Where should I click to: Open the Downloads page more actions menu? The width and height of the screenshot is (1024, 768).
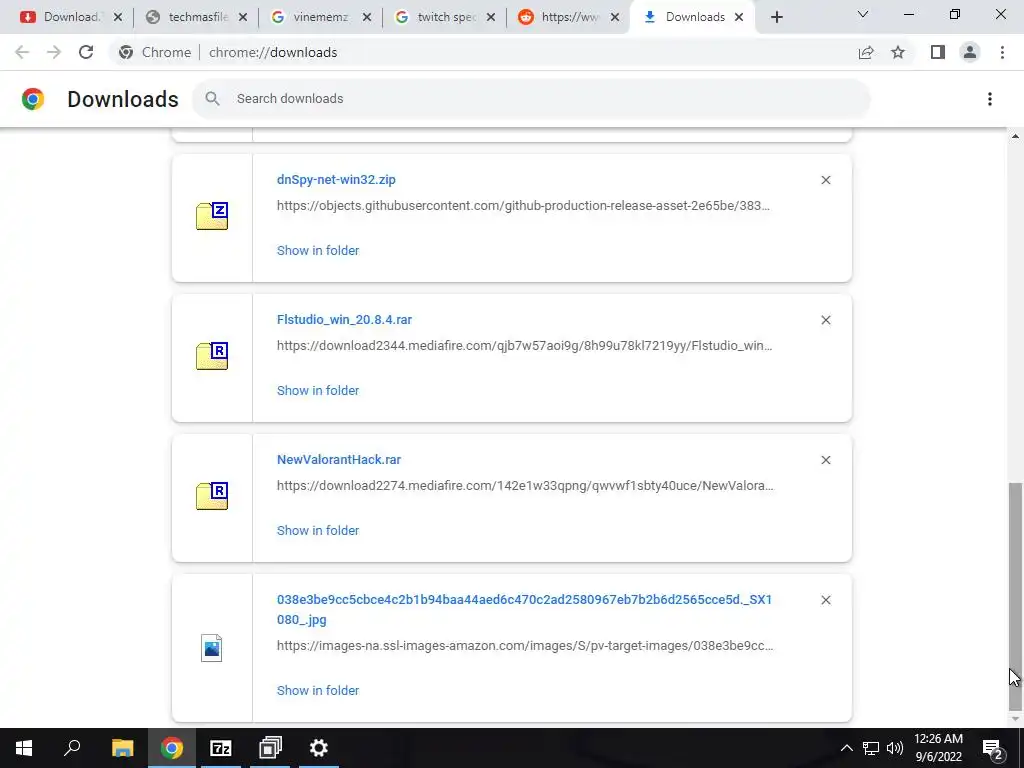pos(989,99)
